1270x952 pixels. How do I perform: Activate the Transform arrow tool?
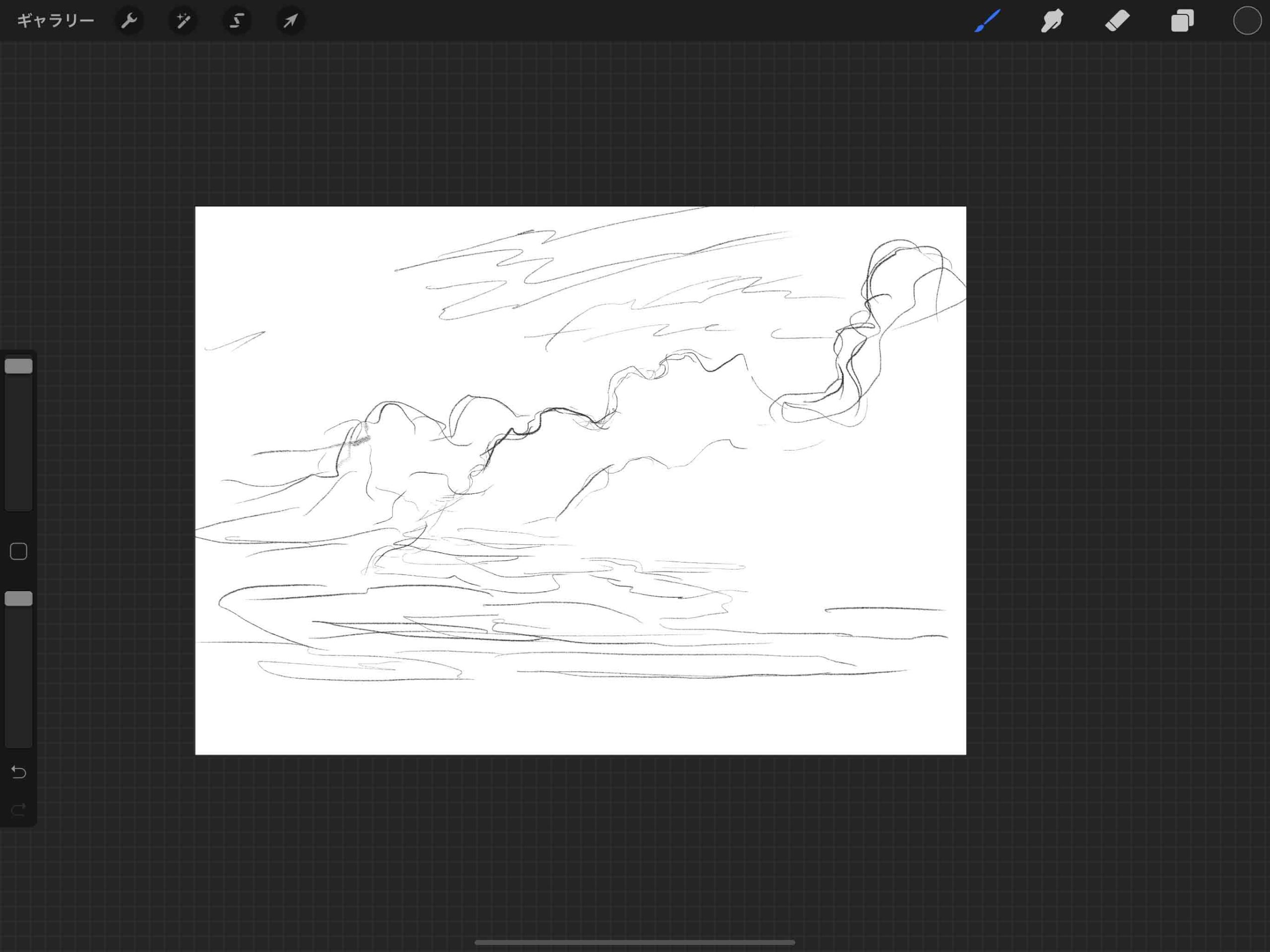point(291,21)
